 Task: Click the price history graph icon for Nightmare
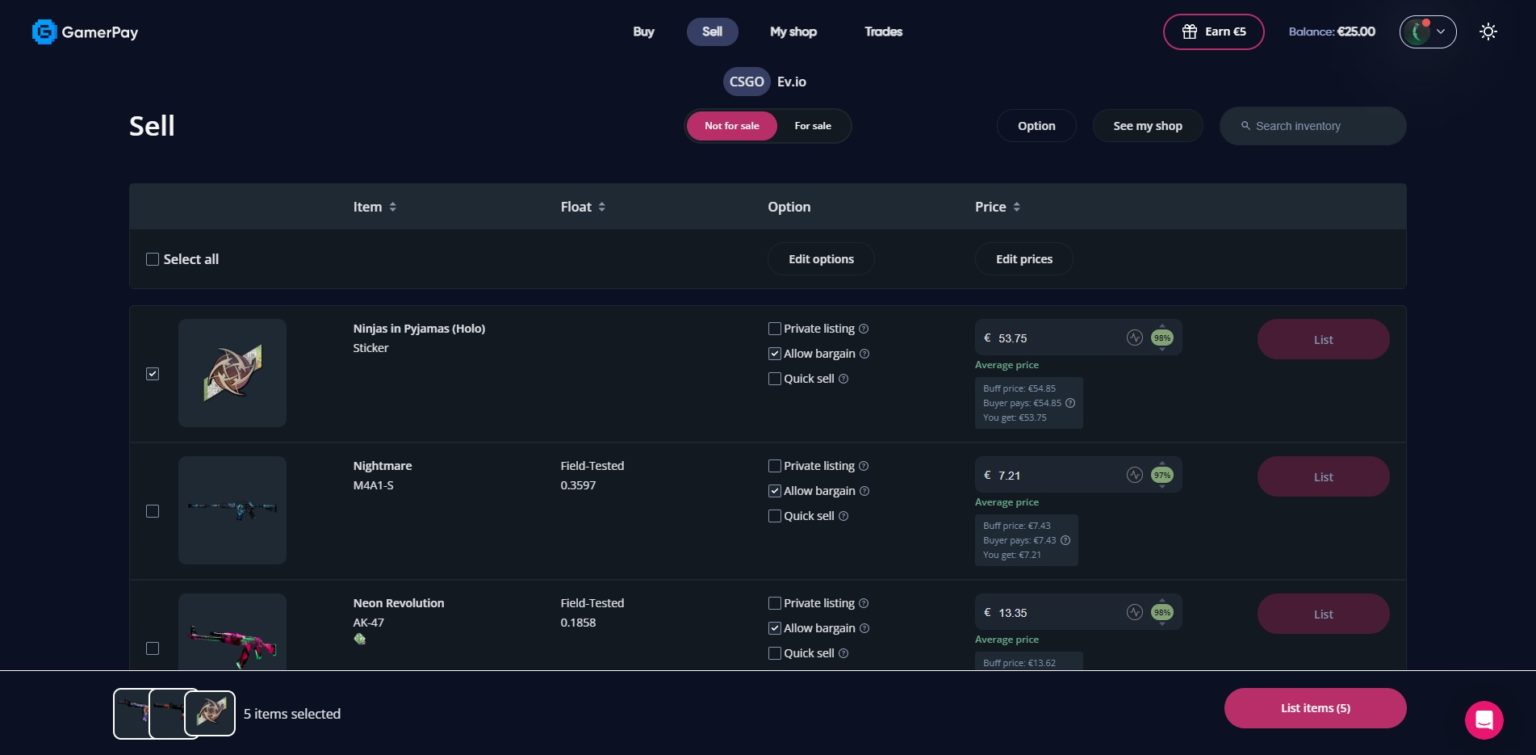pos(1135,474)
